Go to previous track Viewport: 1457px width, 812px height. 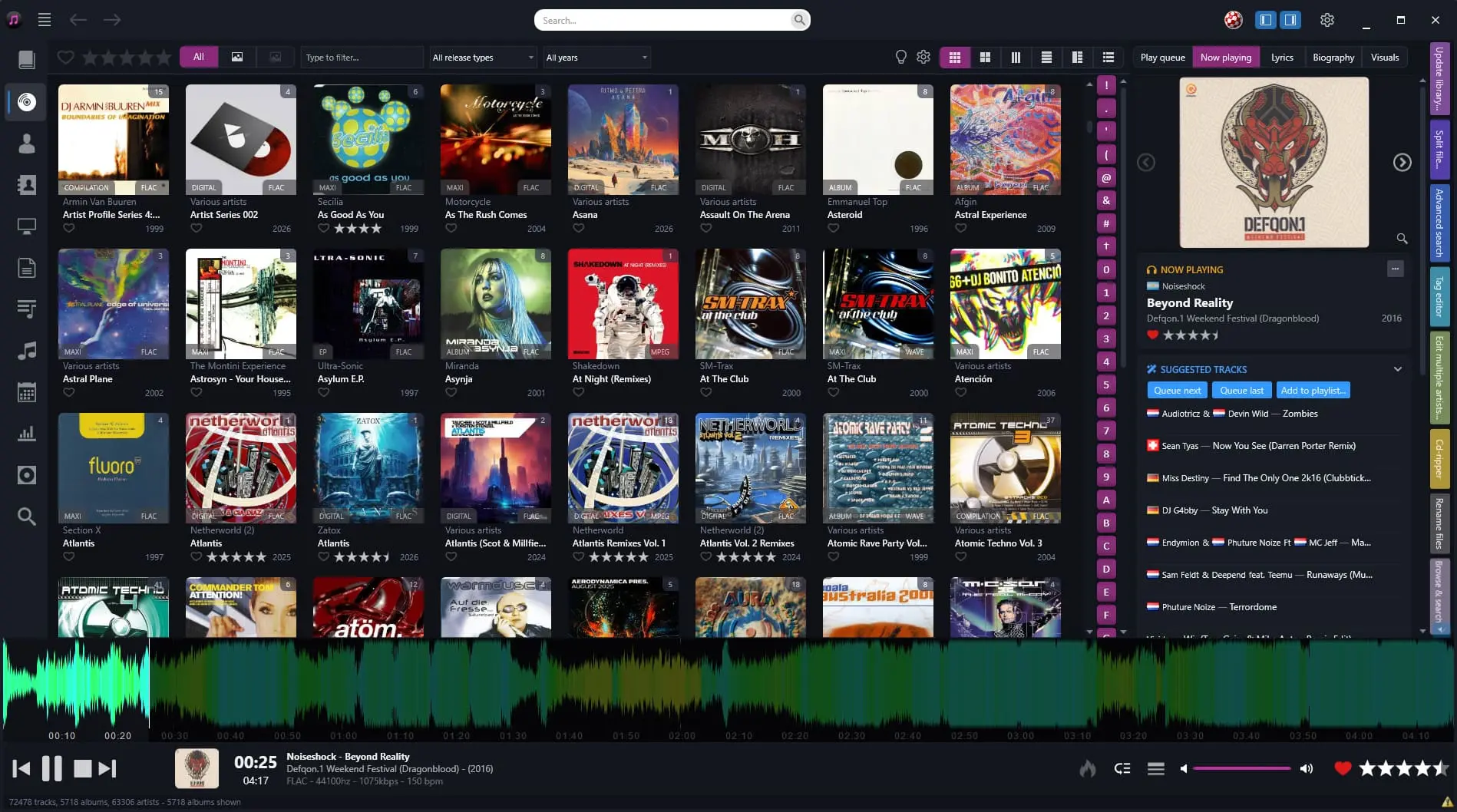click(21, 768)
